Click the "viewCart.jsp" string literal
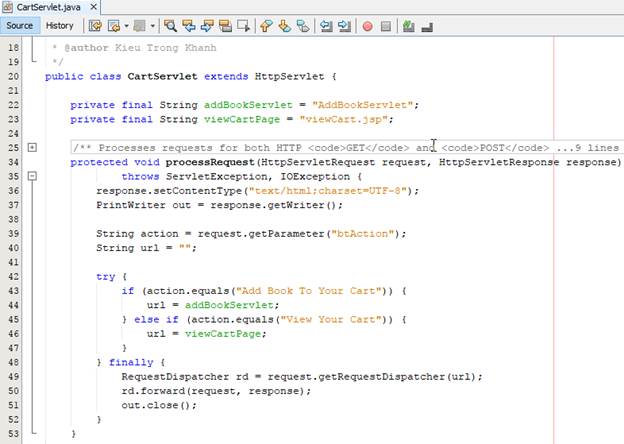The height and width of the screenshot is (444, 624). [343, 119]
